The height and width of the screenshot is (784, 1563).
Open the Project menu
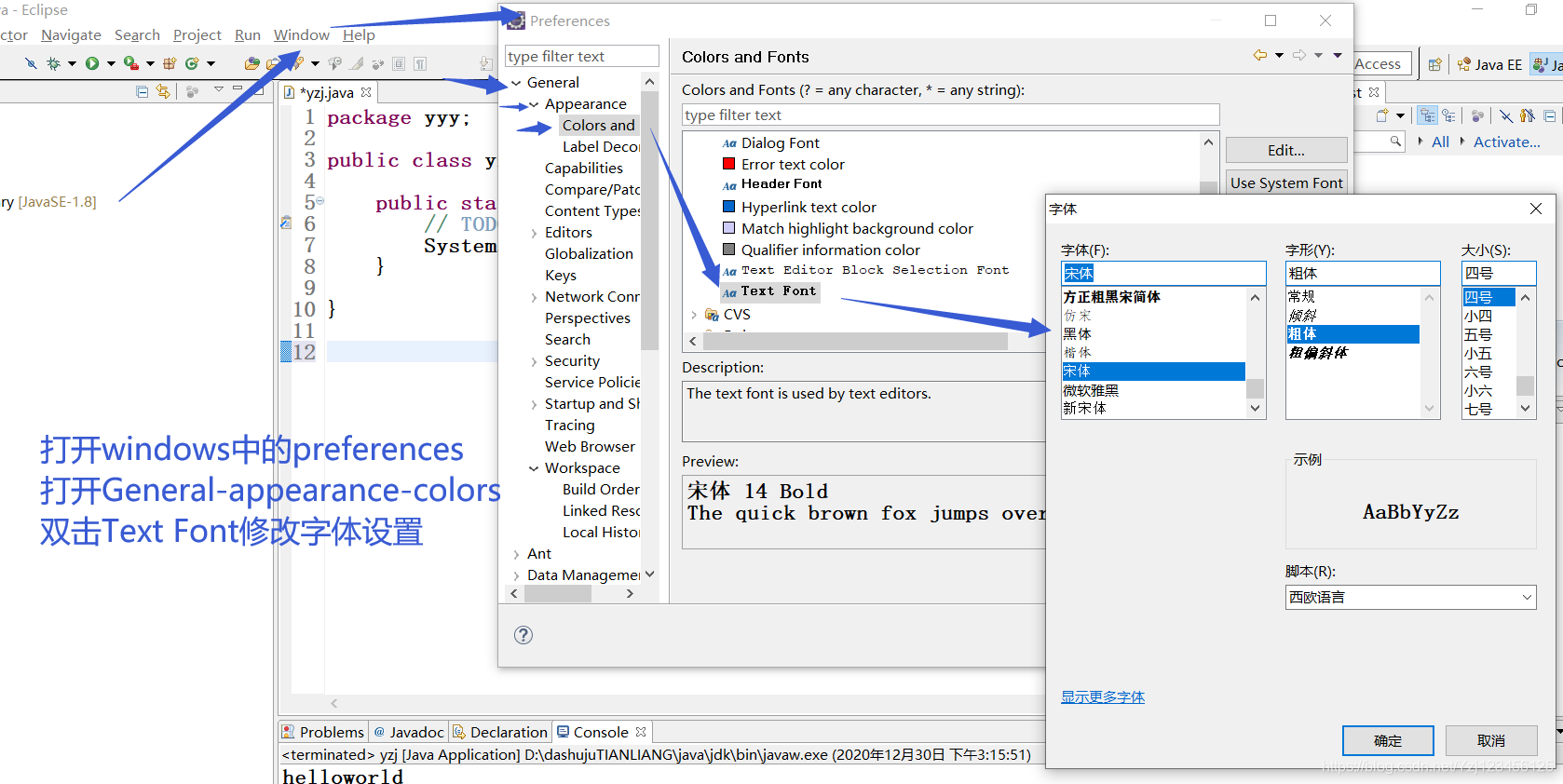coord(197,34)
